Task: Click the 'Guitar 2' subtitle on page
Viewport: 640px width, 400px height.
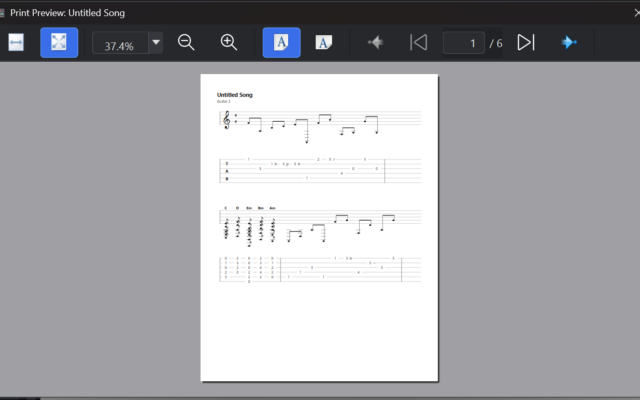Action: coord(224,101)
